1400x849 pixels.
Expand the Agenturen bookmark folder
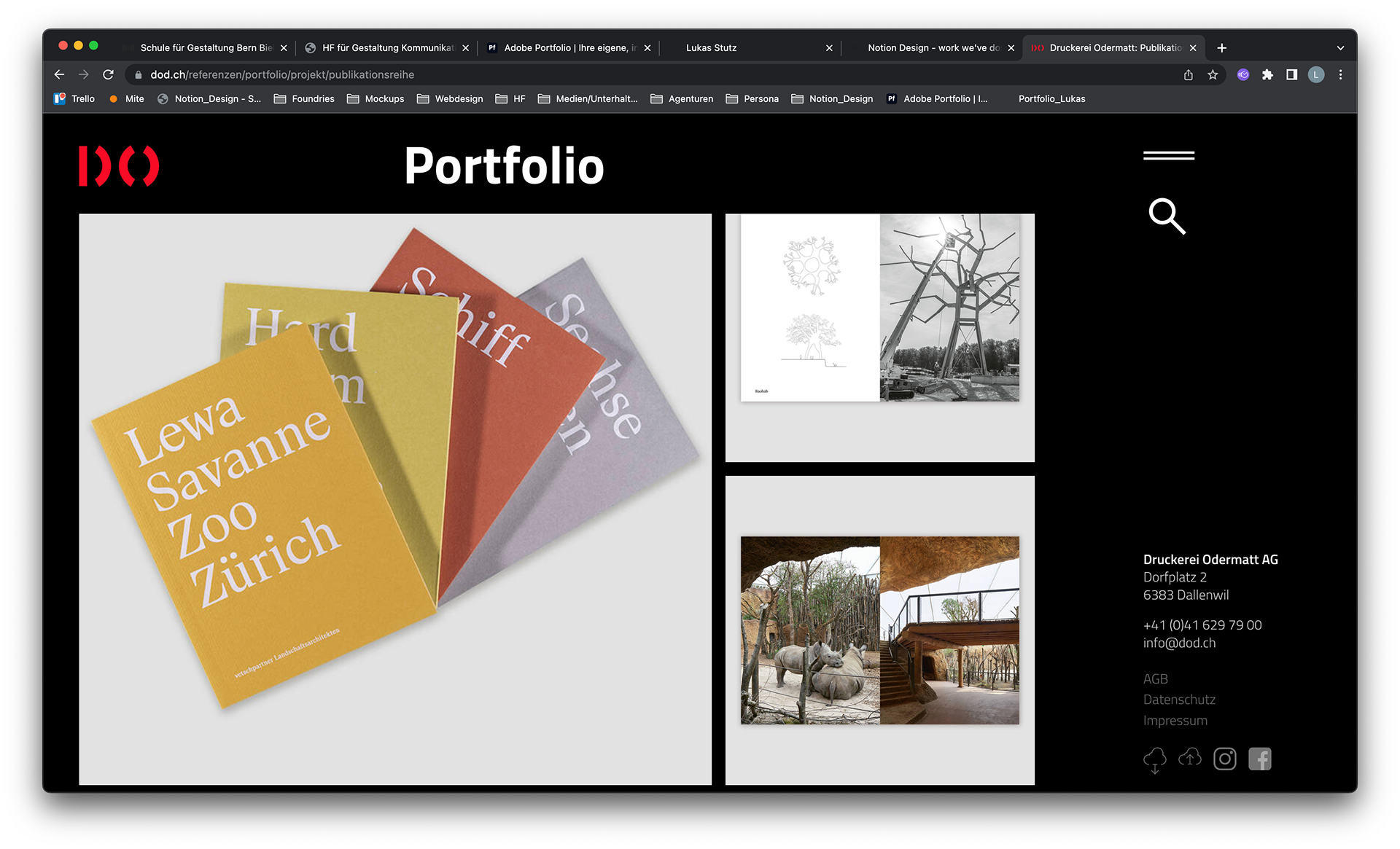point(682,99)
